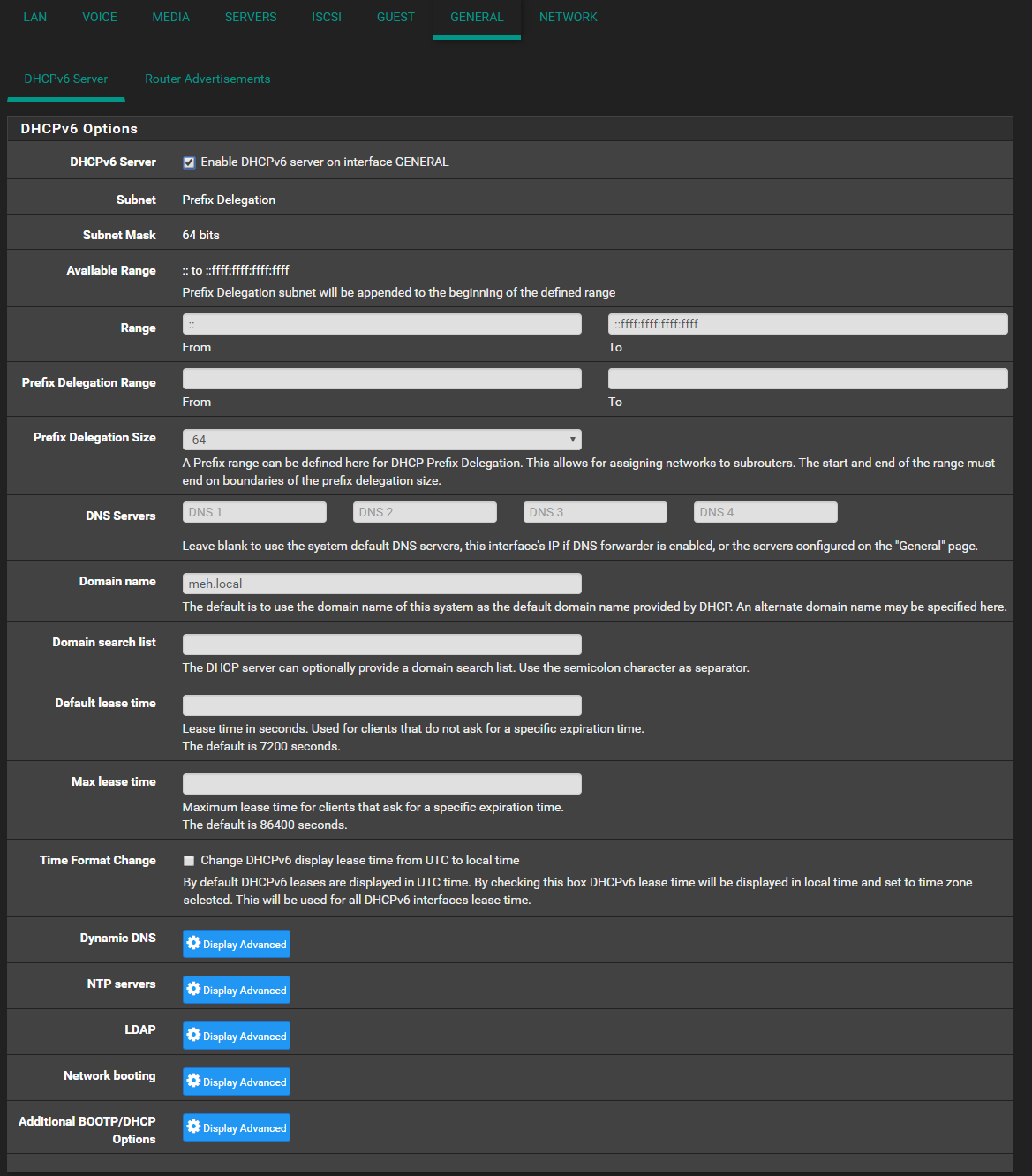Click gear icon for Additional BOOTP/DHCP Options
The height and width of the screenshot is (1176, 1032).
(194, 1127)
